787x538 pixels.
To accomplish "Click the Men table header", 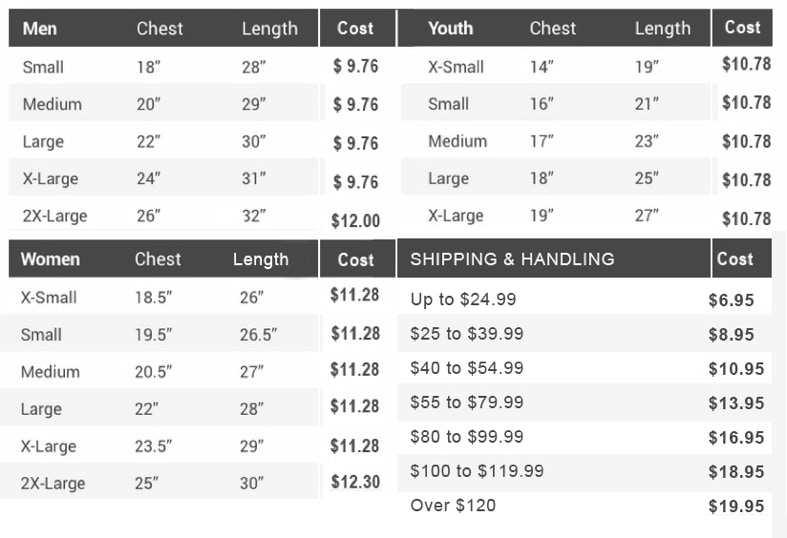I will (40, 28).
